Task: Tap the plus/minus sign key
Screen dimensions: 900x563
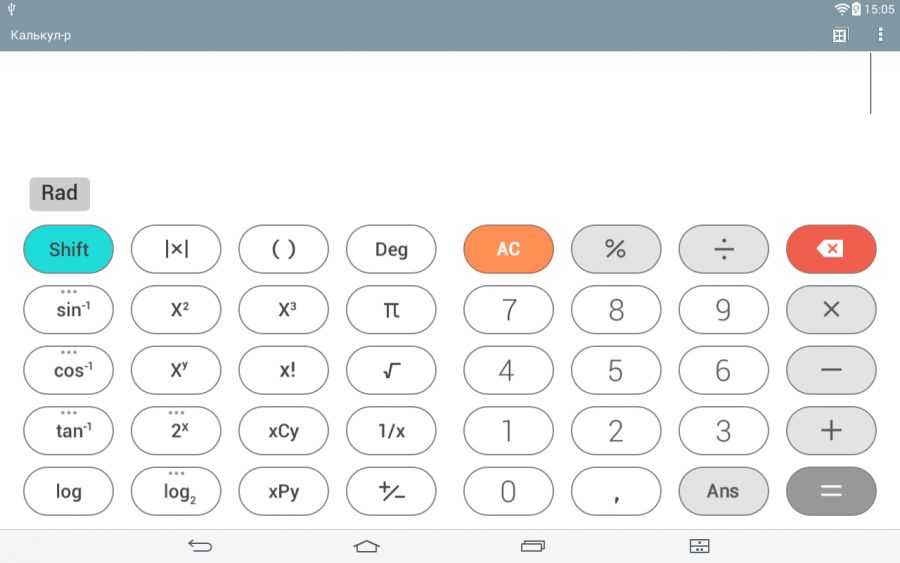Action: (x=391, y=491)
